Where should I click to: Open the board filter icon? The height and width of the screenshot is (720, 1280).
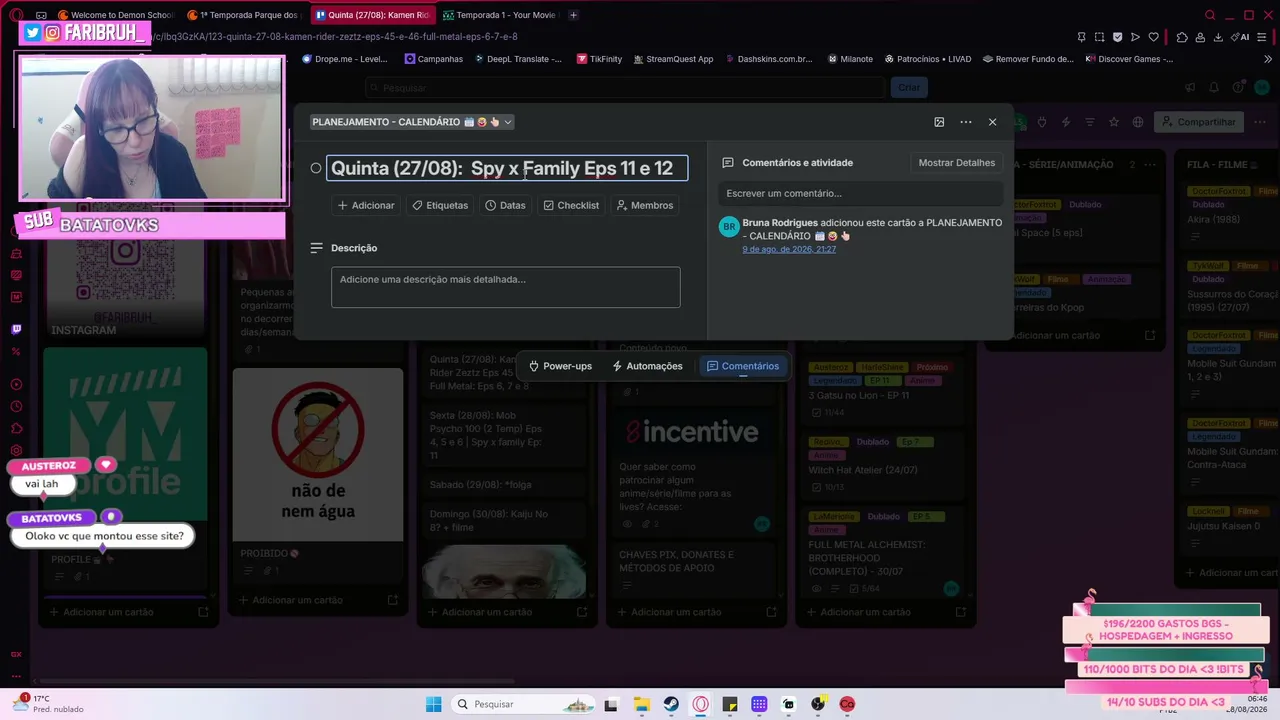[x=1090, y=122]
